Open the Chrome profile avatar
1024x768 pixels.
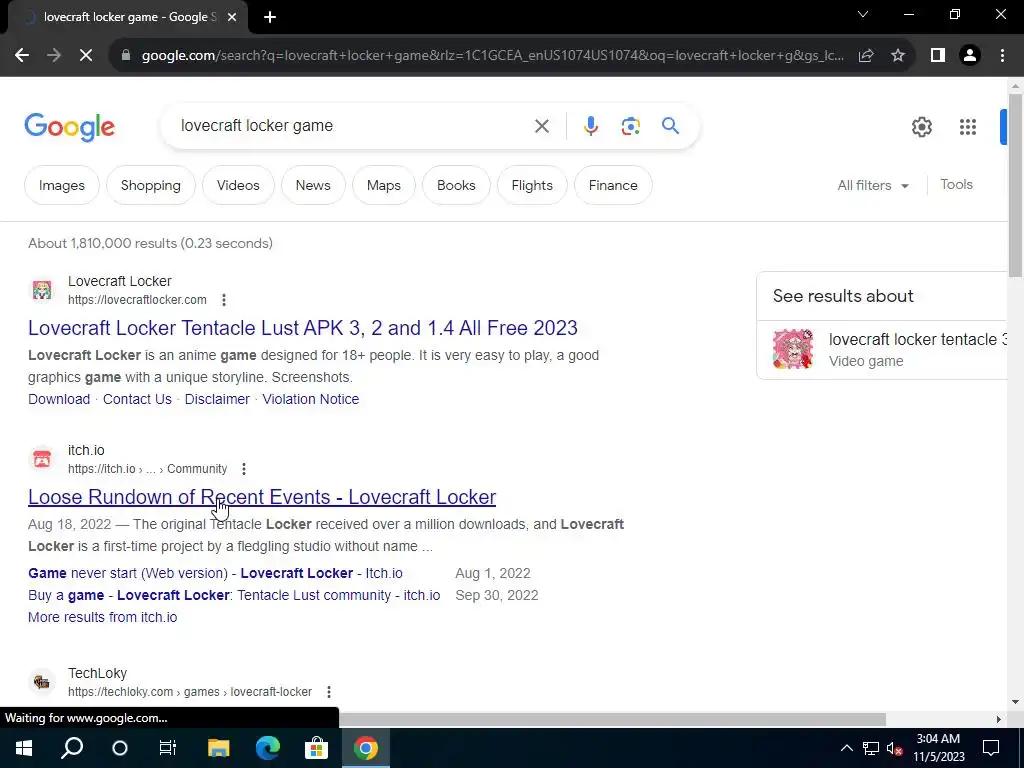coord(970,56)
